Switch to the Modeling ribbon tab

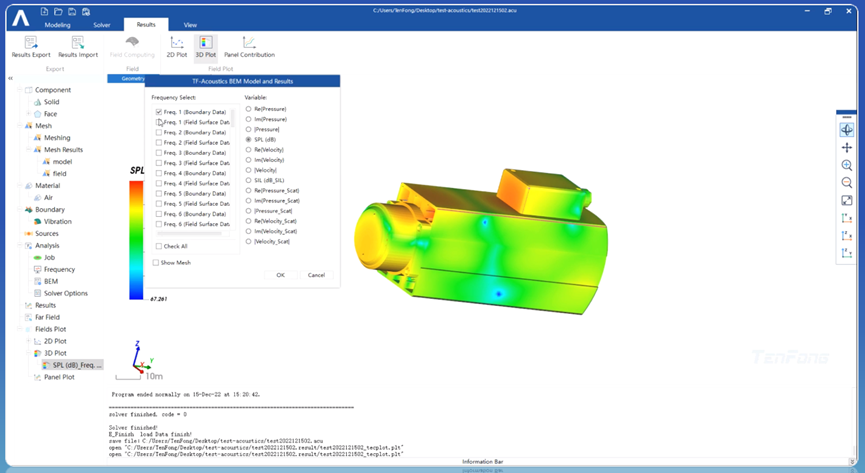point(57,25)
